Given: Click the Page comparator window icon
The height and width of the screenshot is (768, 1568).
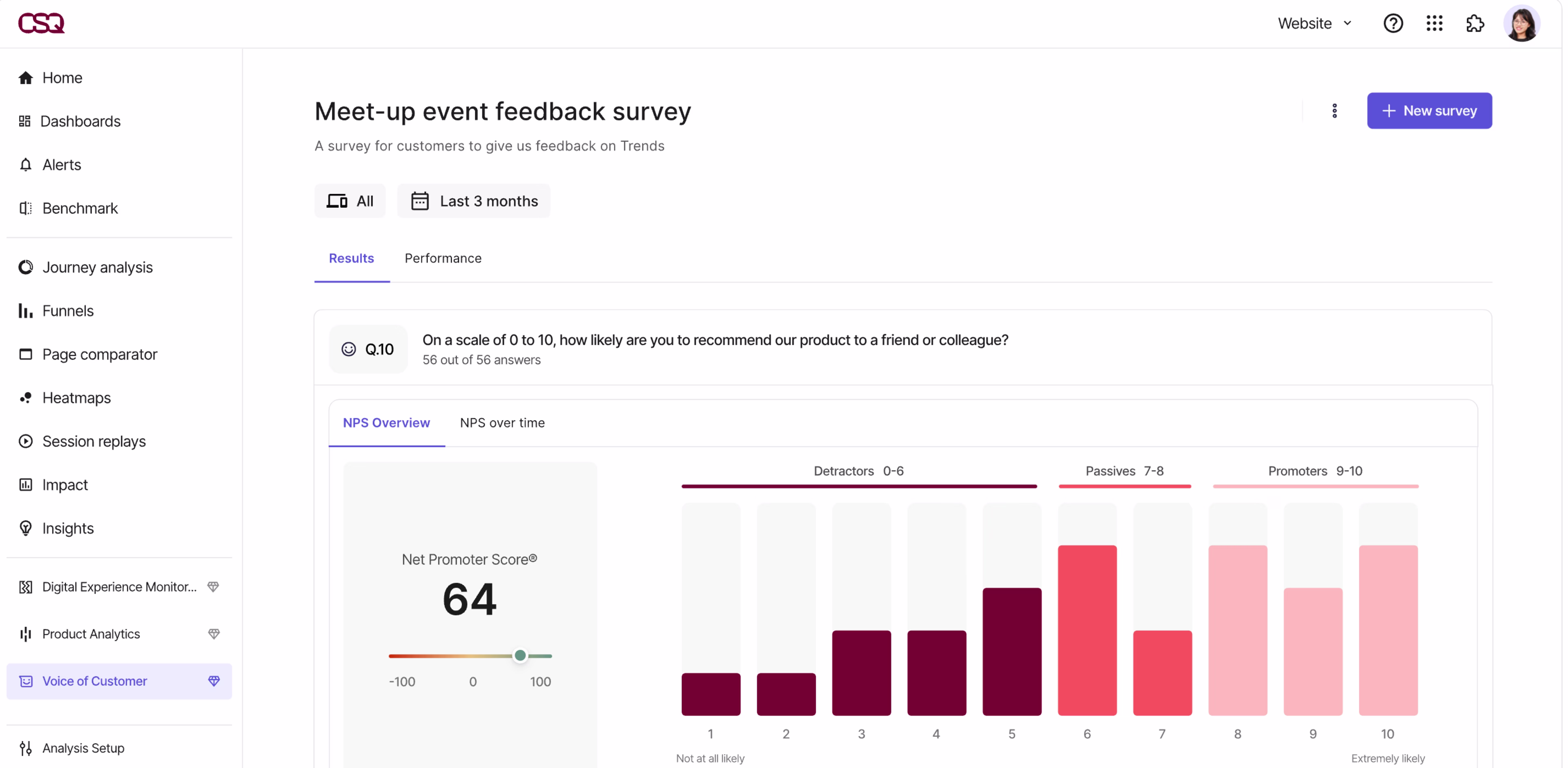Looking at the screenshot, I should click(x=26, y=354).
